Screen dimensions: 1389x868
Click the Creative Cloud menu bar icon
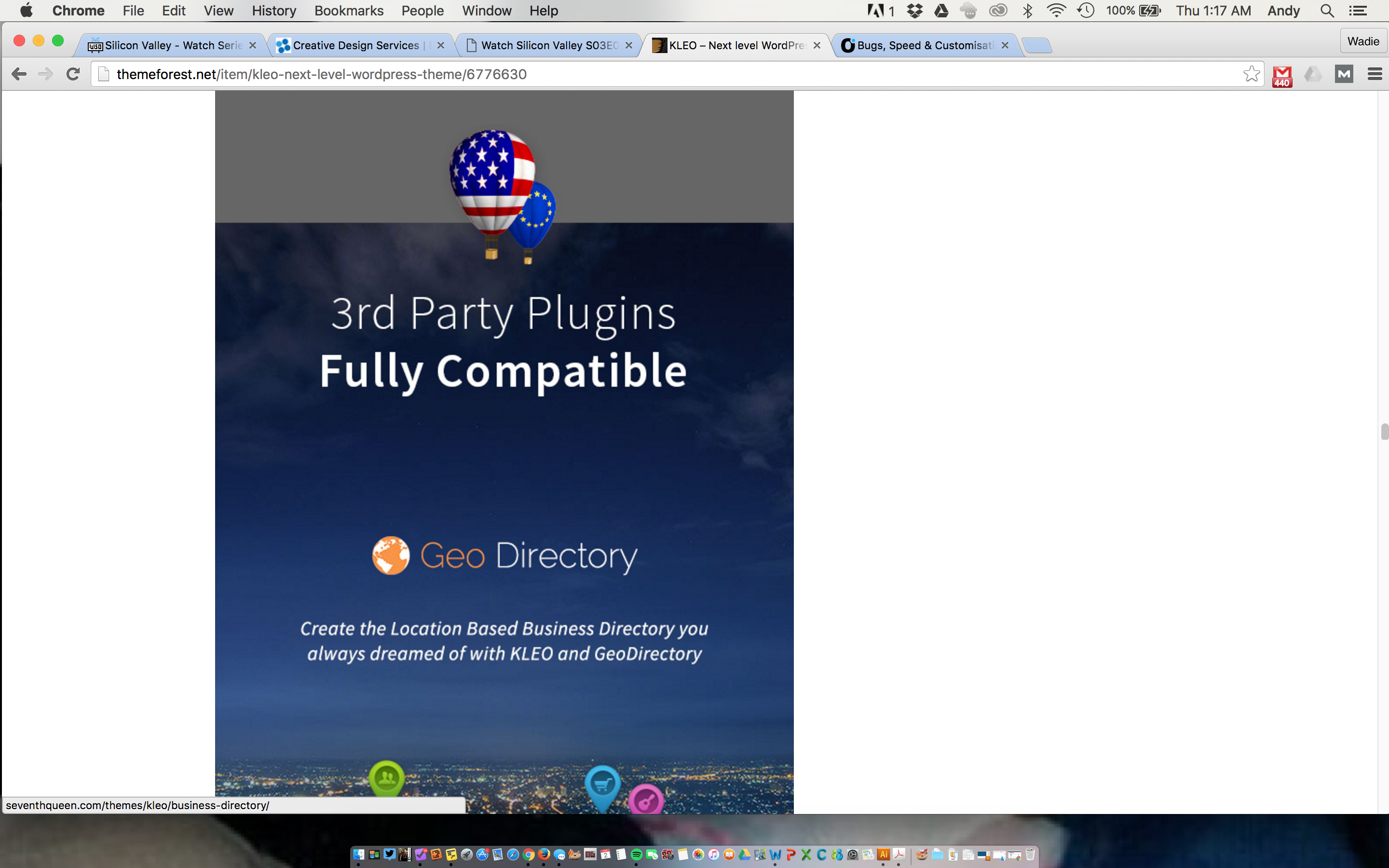point(998,10)
